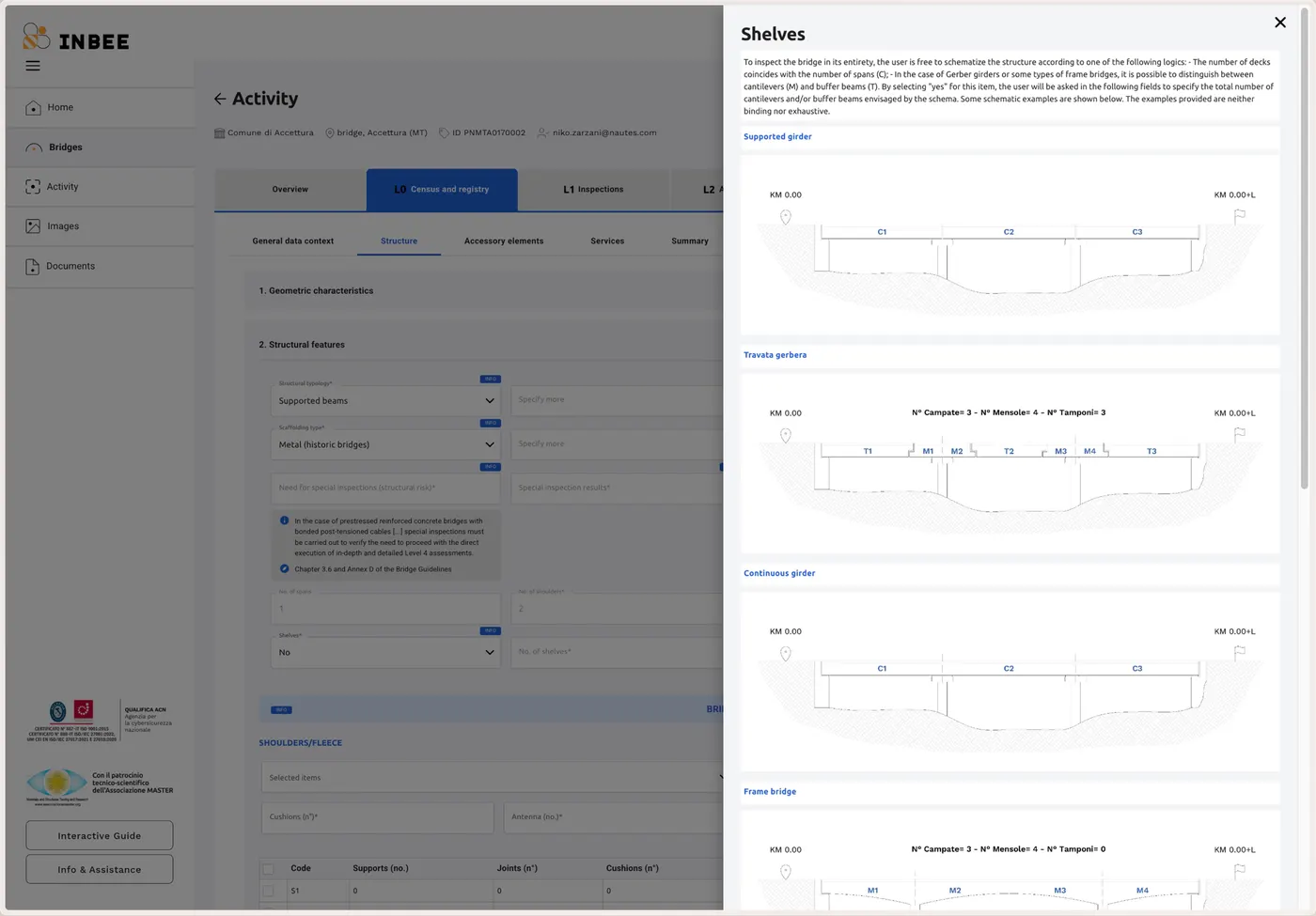Open the Structural typology dropdown showing Supported beams
Viewport: 1316px width, 916px height.
point(385,400)
